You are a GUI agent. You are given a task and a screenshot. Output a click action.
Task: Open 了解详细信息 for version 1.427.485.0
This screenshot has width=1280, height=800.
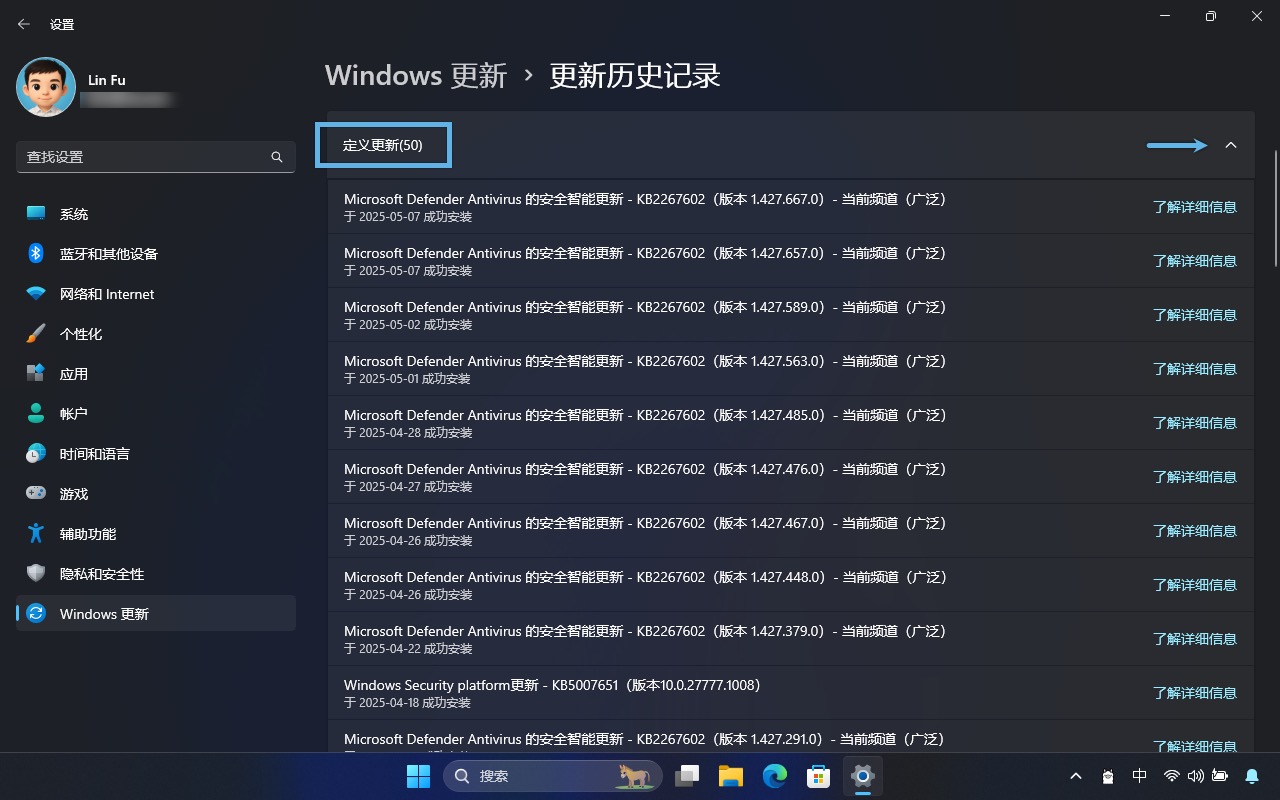click(x=1195, y=423)
